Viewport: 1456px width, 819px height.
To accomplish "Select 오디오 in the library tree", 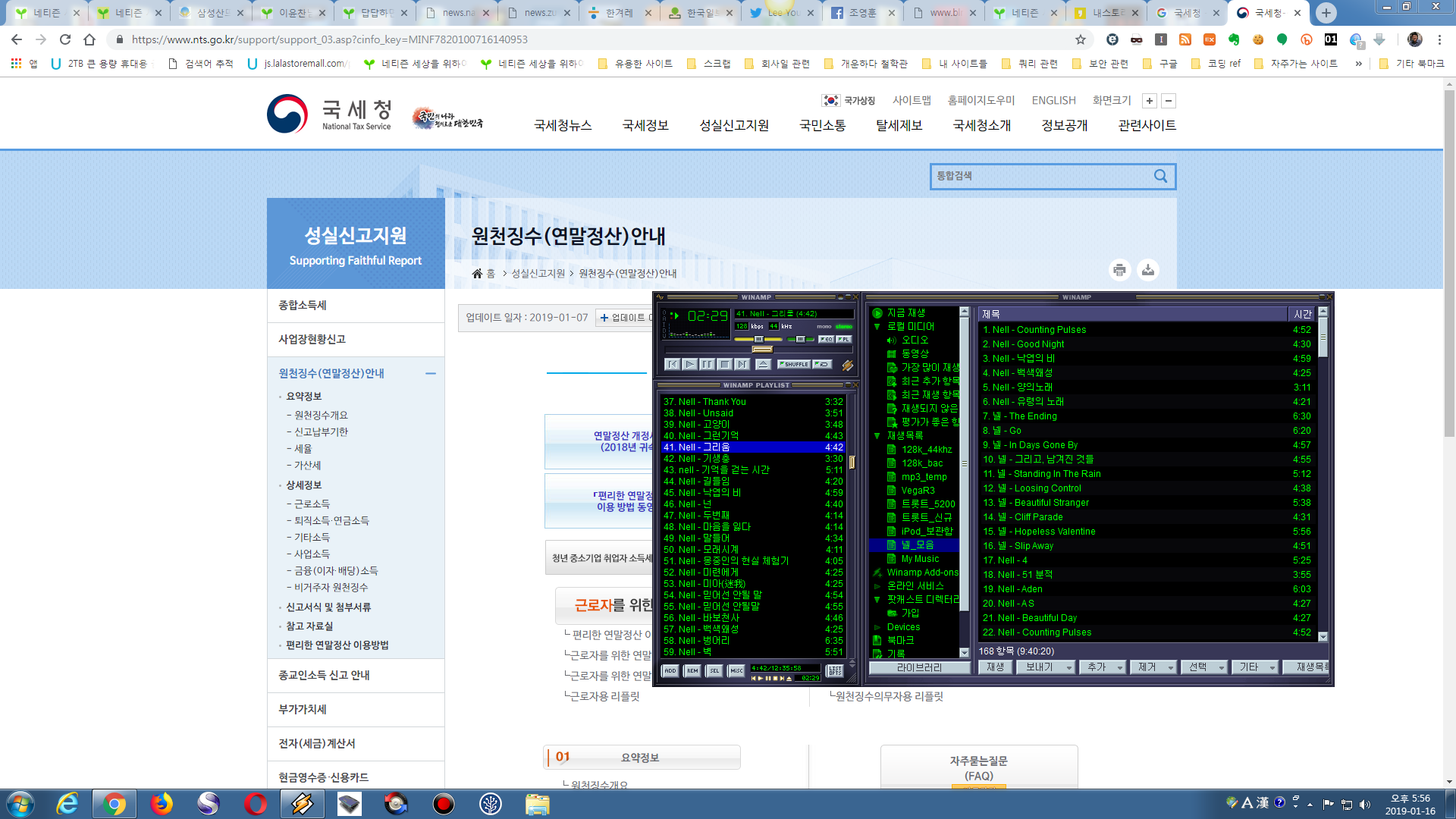I will 915,340.
